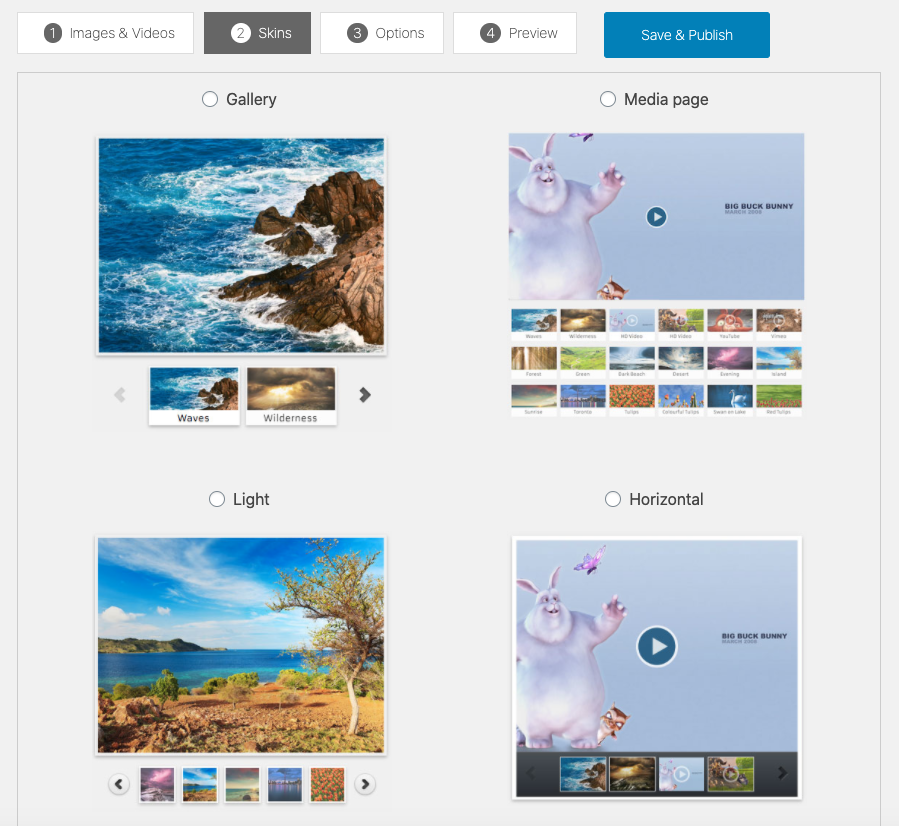This screenshot has height=826, width=899.
Task: Select the Gallery skin radio button
Action: pyautogui.click(x=210, y=99)
